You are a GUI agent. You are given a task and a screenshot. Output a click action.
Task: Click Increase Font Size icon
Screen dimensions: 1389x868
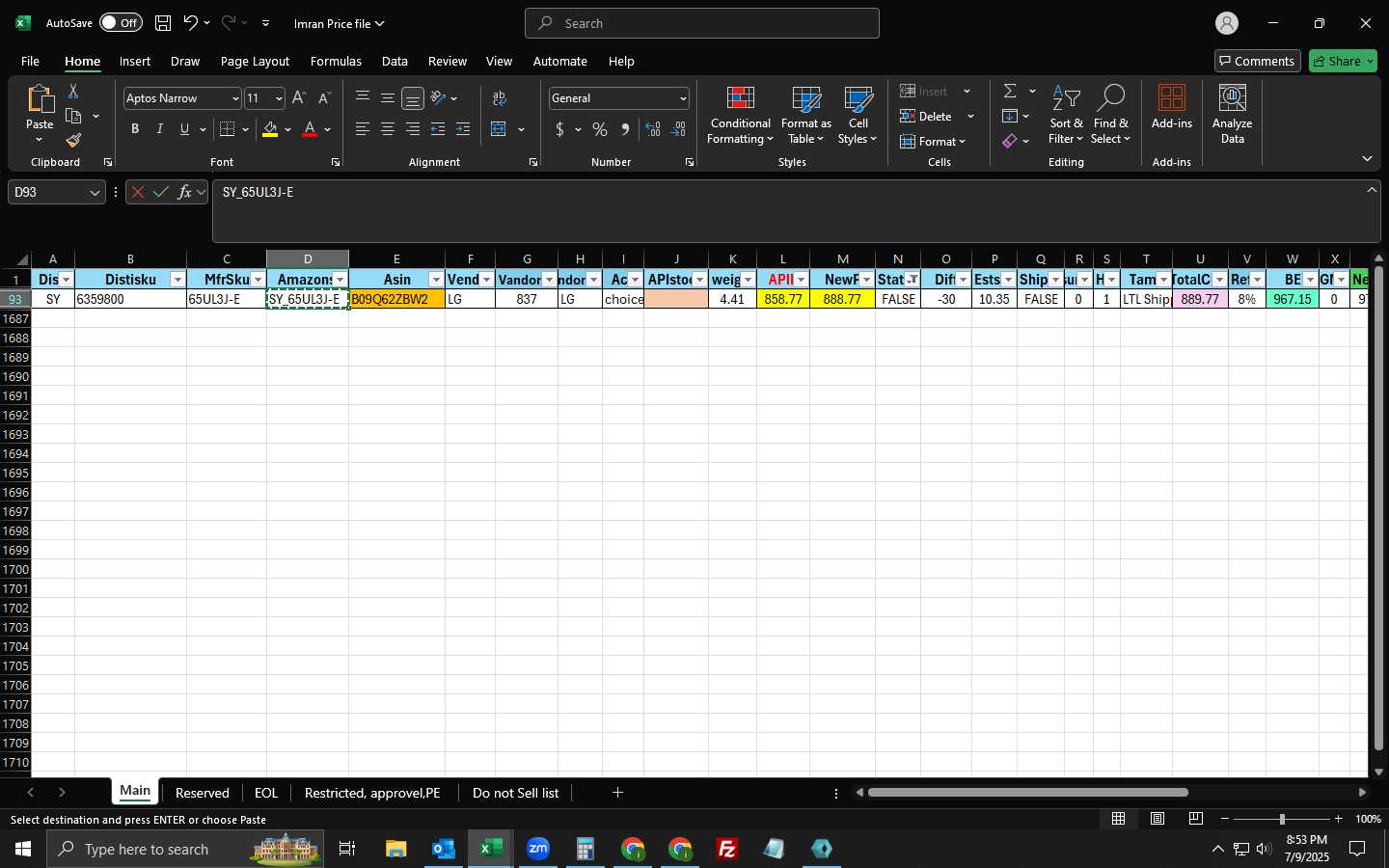click(299, 98)
